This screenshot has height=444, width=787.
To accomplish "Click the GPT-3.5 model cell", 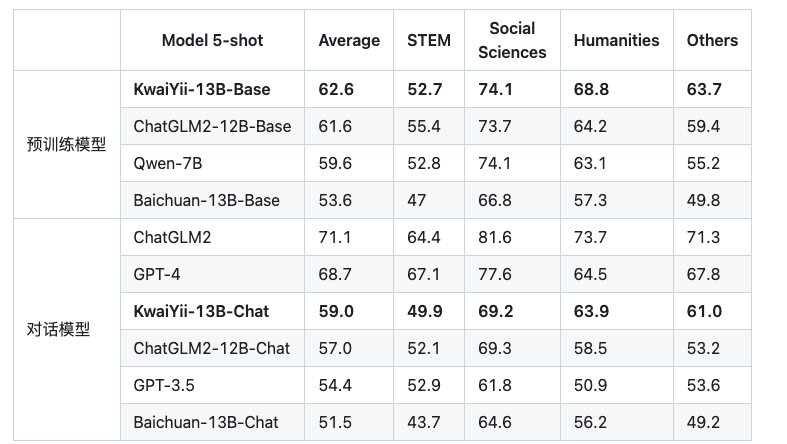I will point(212,385).
